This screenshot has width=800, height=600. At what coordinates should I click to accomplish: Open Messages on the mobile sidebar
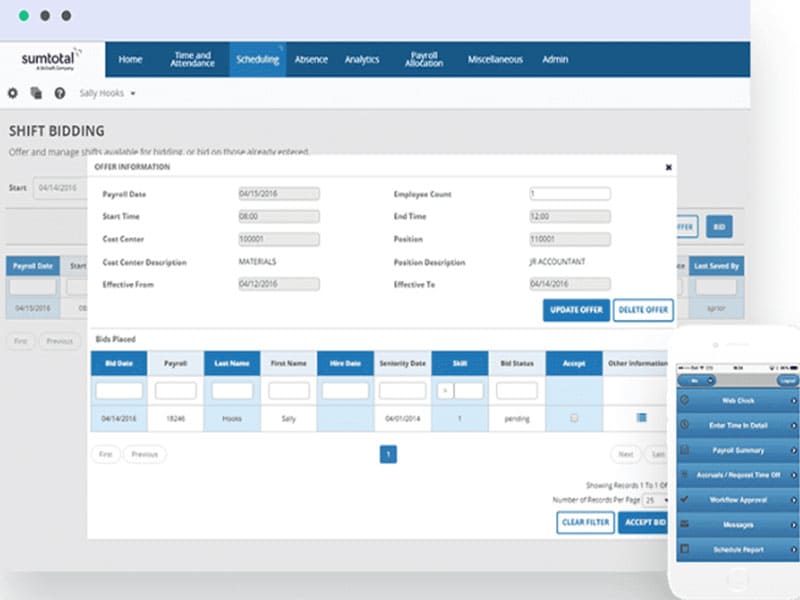(740, 524)
